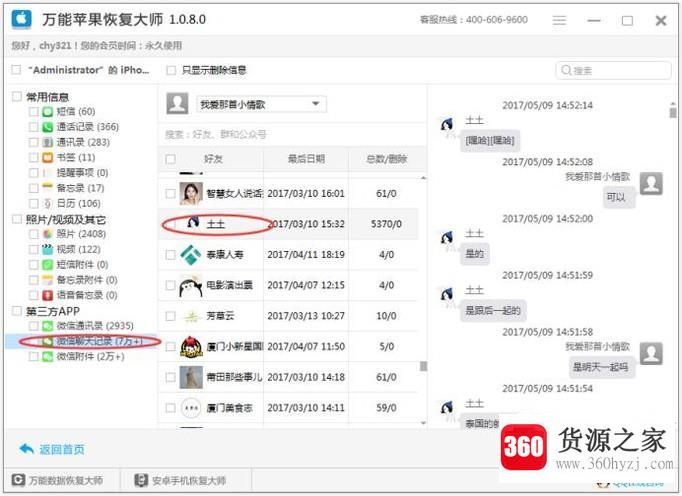Click the 泰康人寿 green logo icon
The height and width of the screenshot is (496, 682).
191,255
